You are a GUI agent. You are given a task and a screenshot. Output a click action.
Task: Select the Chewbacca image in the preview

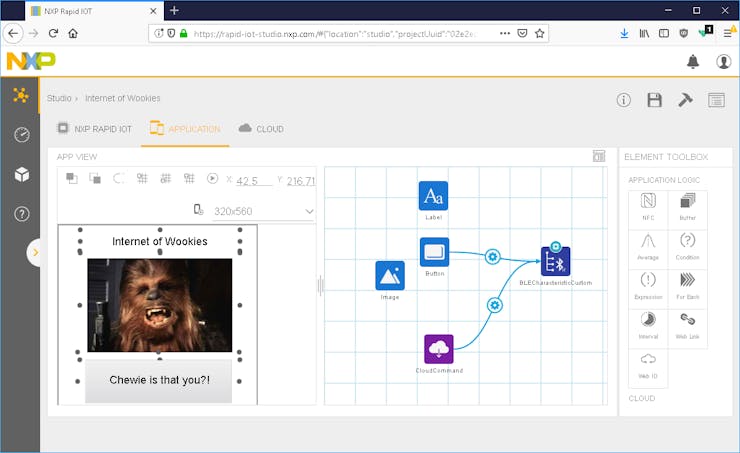[160, 305]
